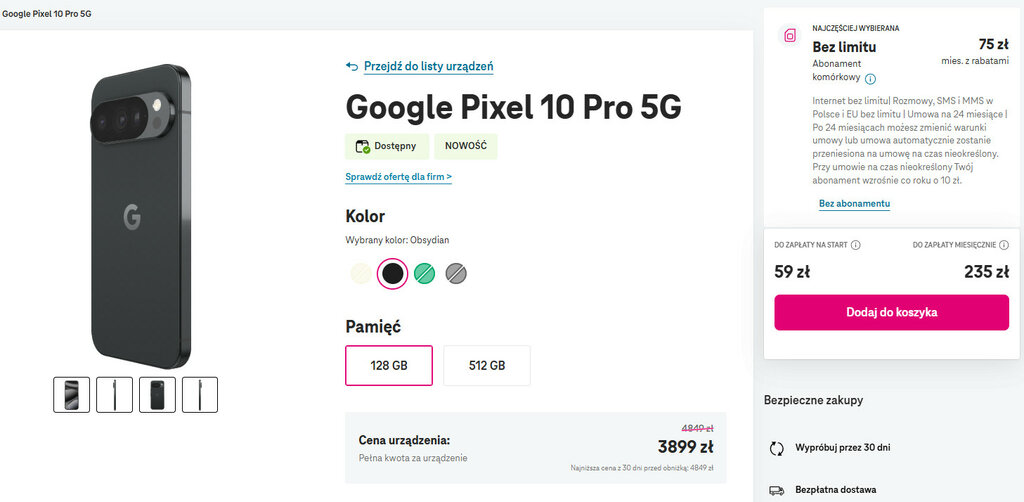Screen dimensions: 1024x502
Task: Click the Bez abonamentu link
Action: coord(854,204)
